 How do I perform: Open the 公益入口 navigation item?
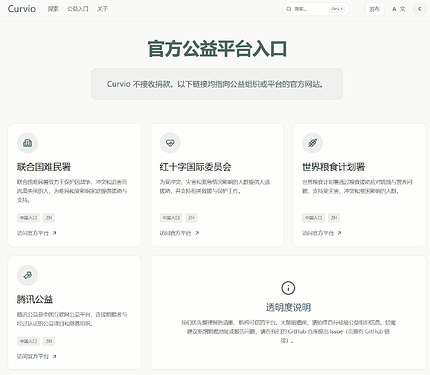(x=78, y=9)
